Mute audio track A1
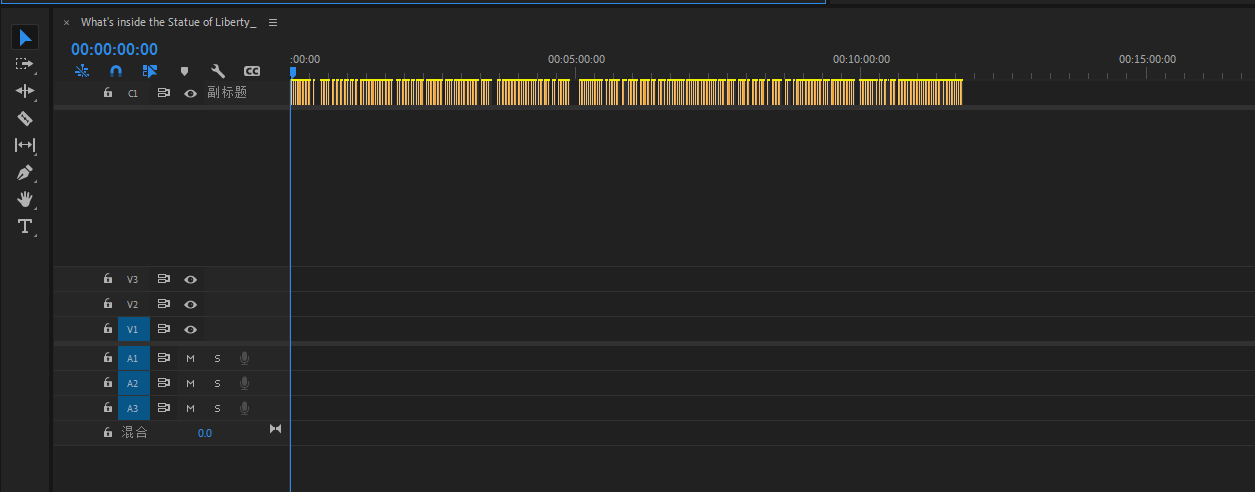This screenshot has width=1255, height=492. [x=190, y=358]
